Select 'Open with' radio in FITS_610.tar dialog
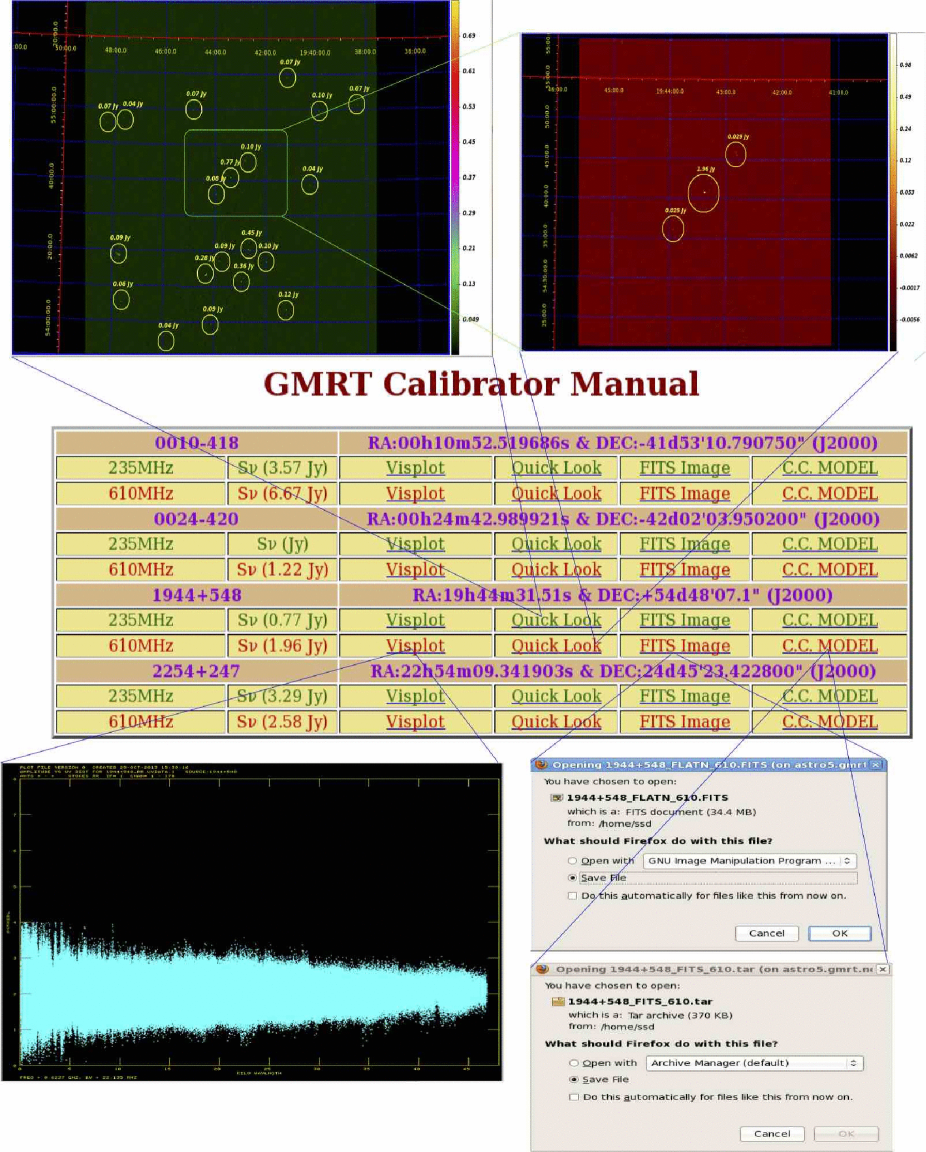 [x=574, y=1063]
